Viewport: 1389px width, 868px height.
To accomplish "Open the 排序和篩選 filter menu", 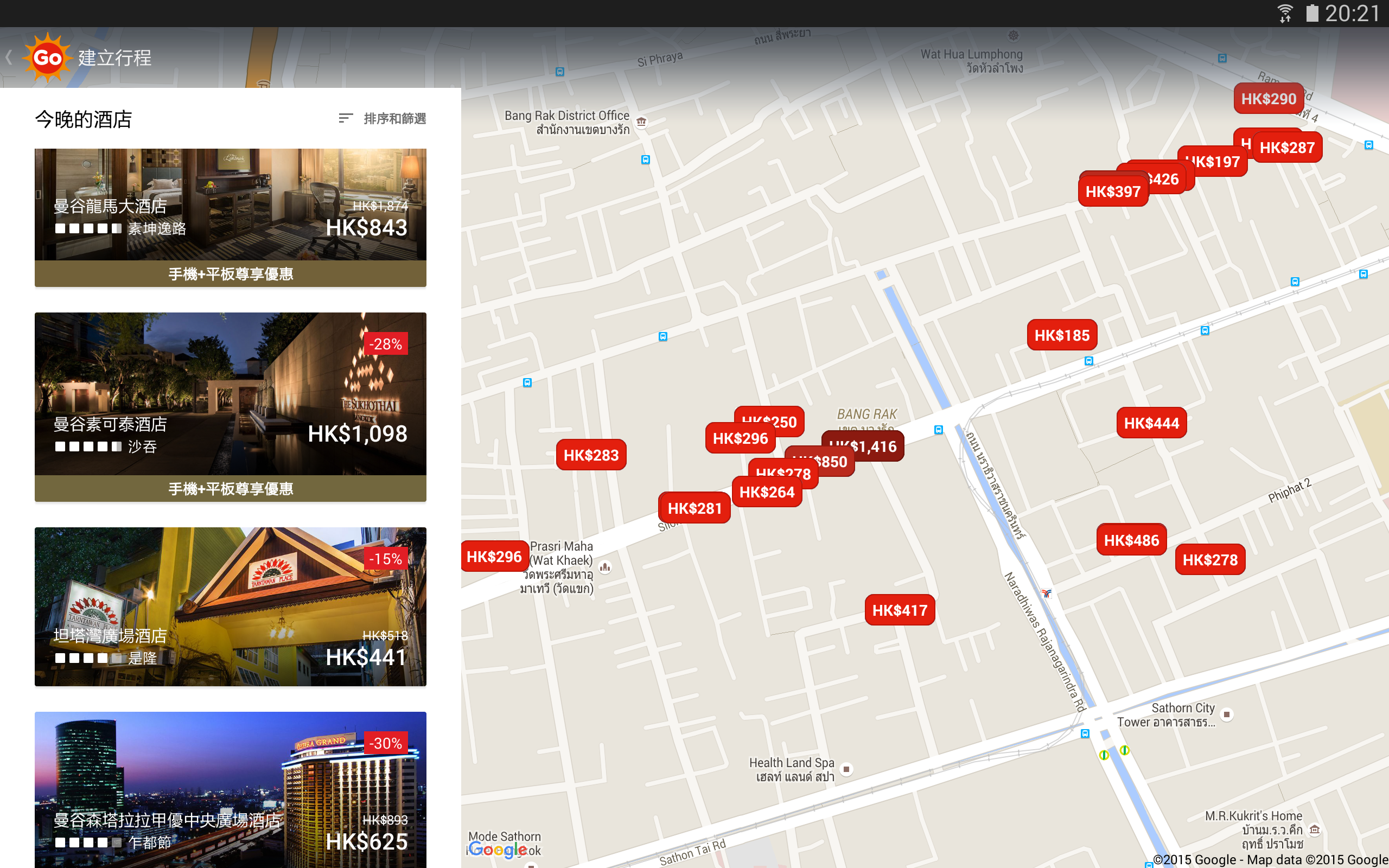I will 394,119.
